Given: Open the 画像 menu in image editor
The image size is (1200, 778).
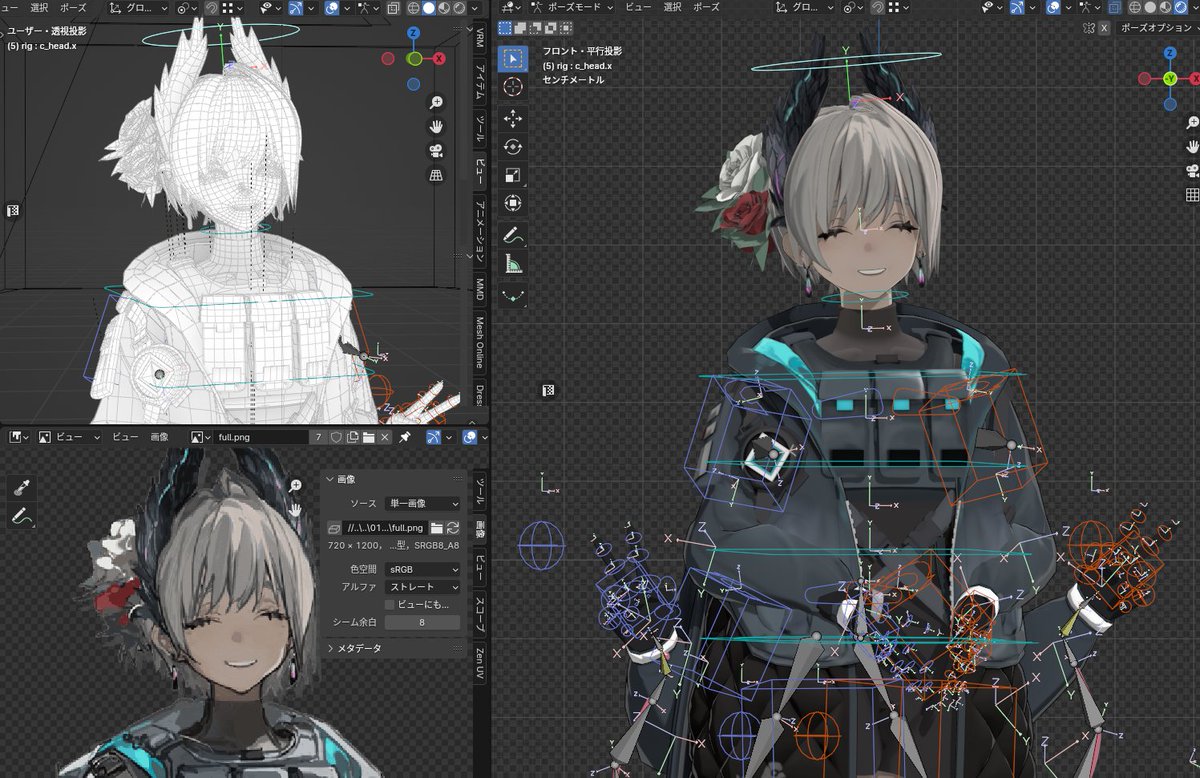Looking at the screenshot, I should point(160,437).
